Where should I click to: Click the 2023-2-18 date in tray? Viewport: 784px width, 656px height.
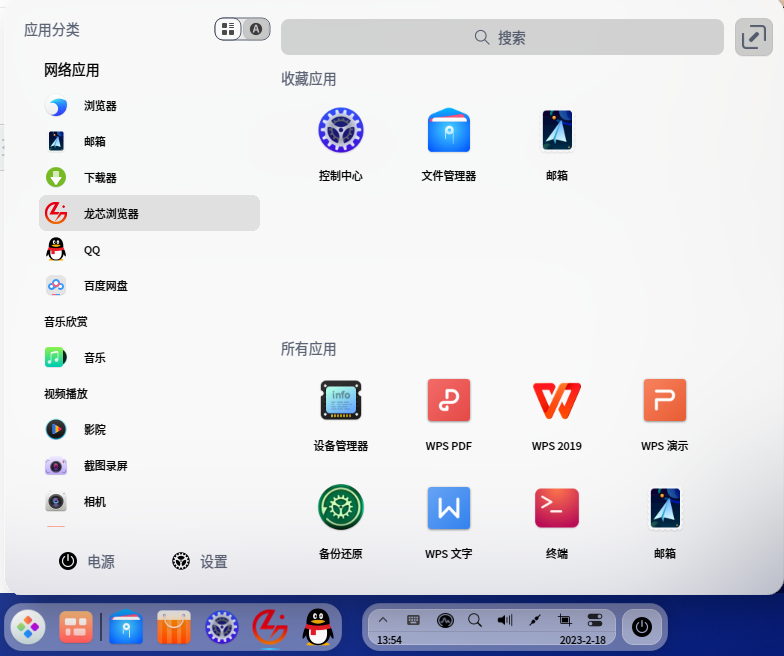(582, 640)
